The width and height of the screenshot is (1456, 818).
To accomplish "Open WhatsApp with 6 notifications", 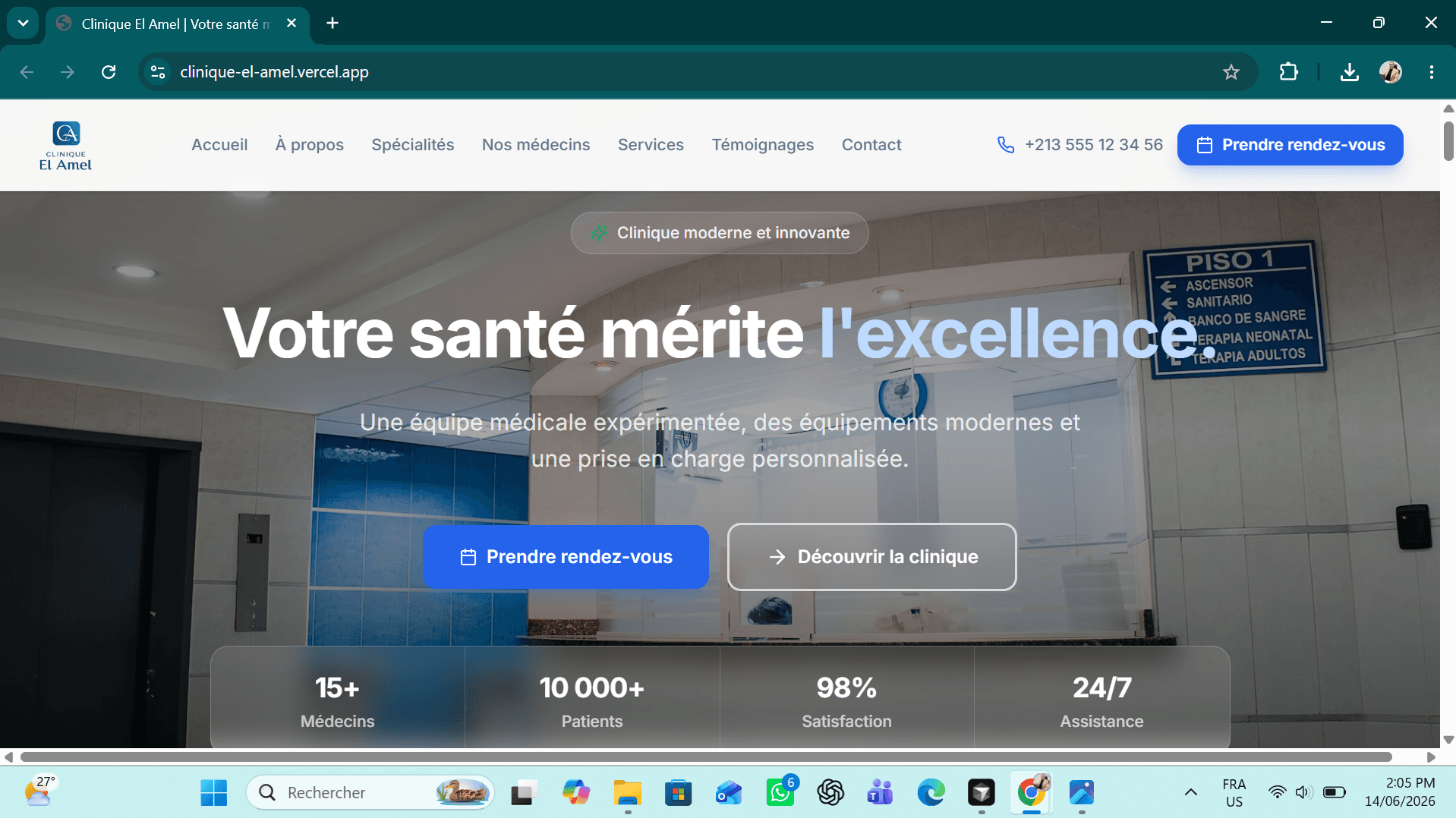I will (780, 793).
